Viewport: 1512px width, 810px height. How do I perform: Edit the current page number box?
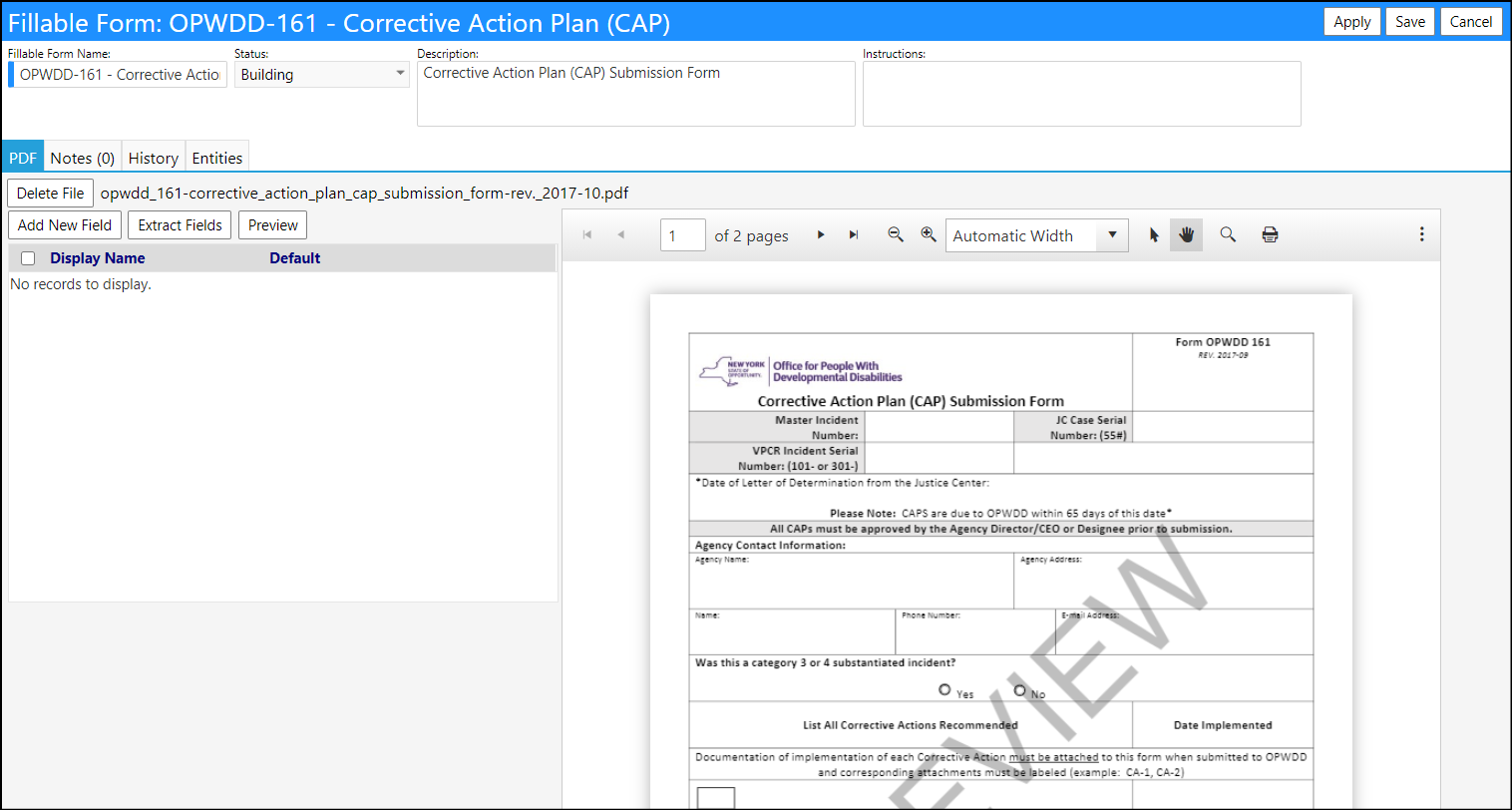[683, 235]
